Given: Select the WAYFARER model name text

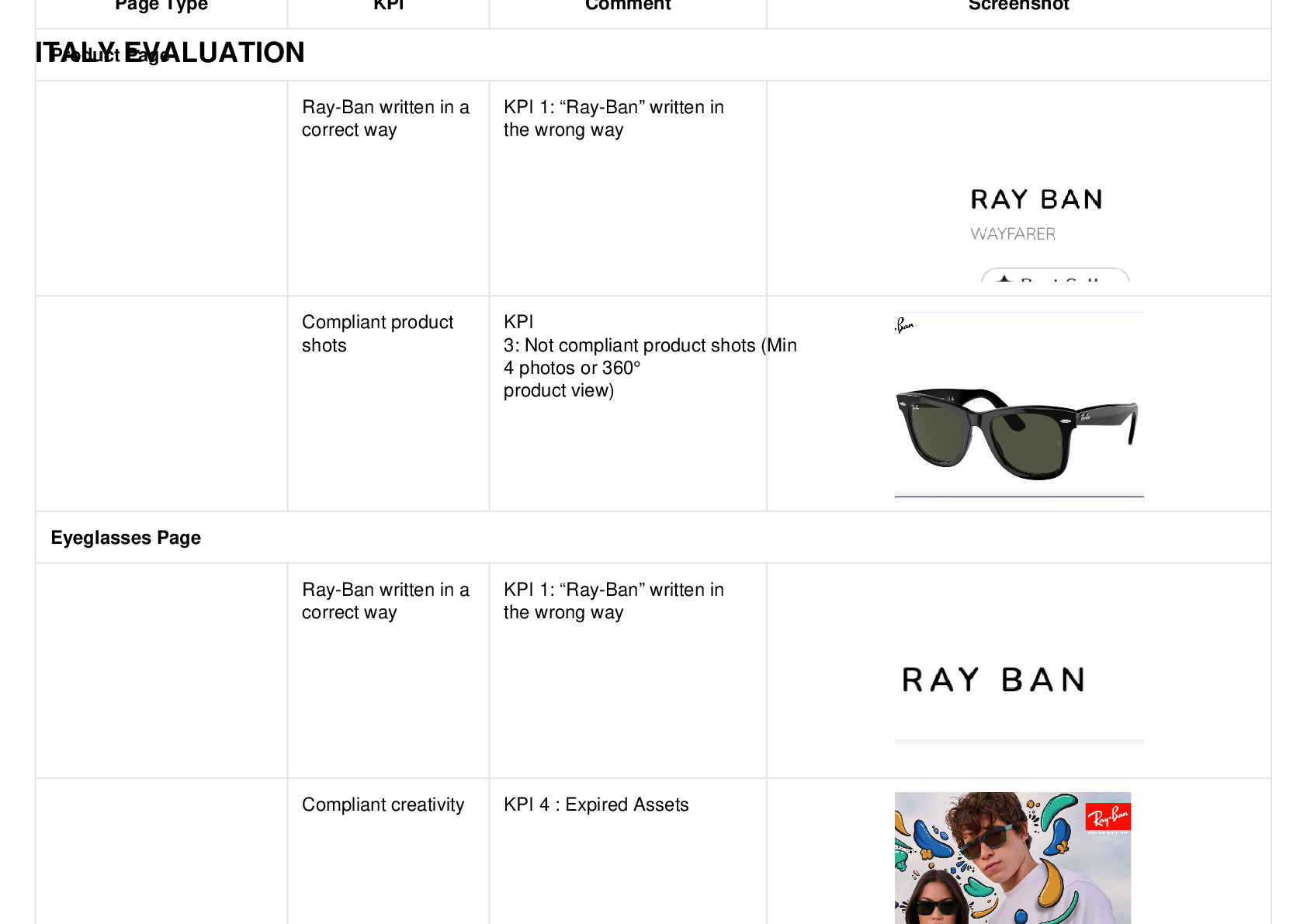Looking at the screenshot, I should [1013, 234].
